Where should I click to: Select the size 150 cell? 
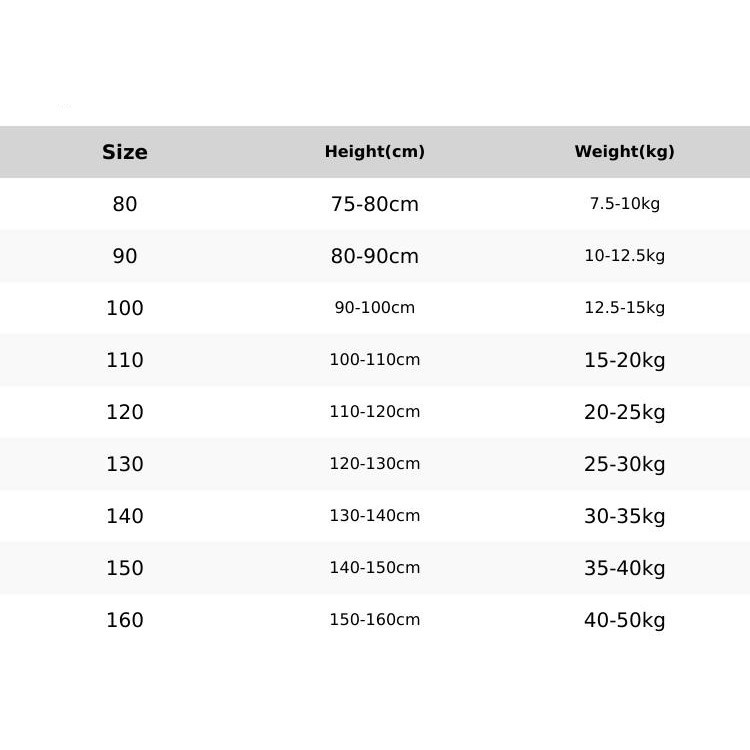[125, 568]
